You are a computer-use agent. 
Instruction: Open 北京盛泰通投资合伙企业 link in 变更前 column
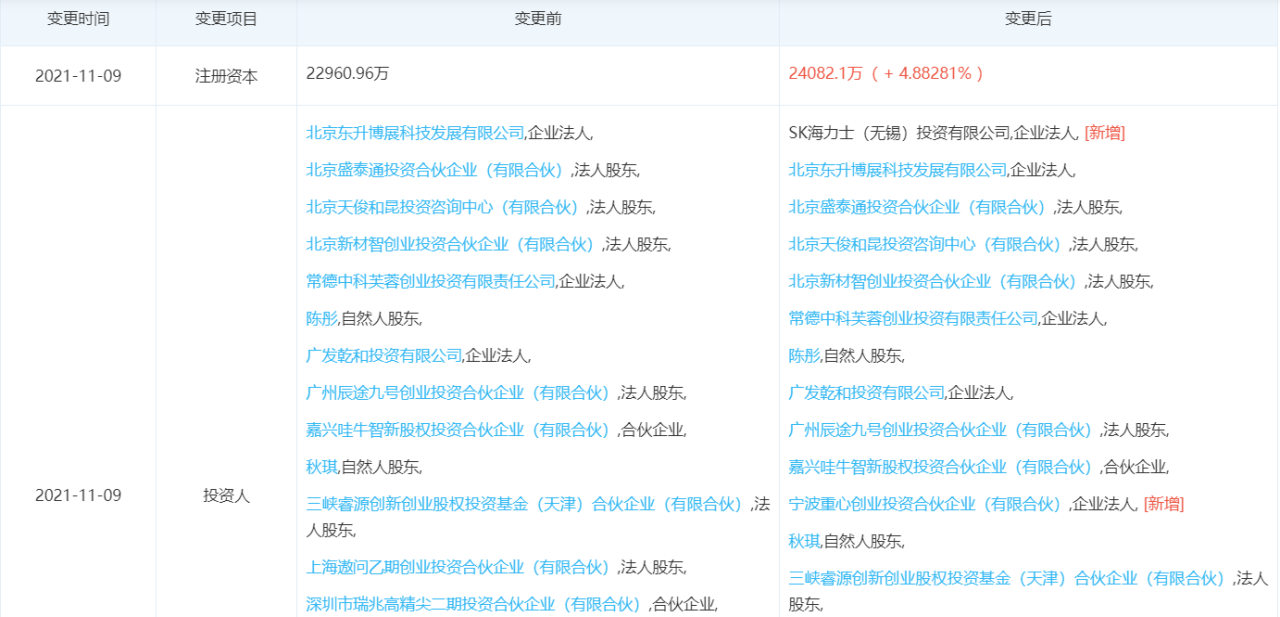pos(438,170)
